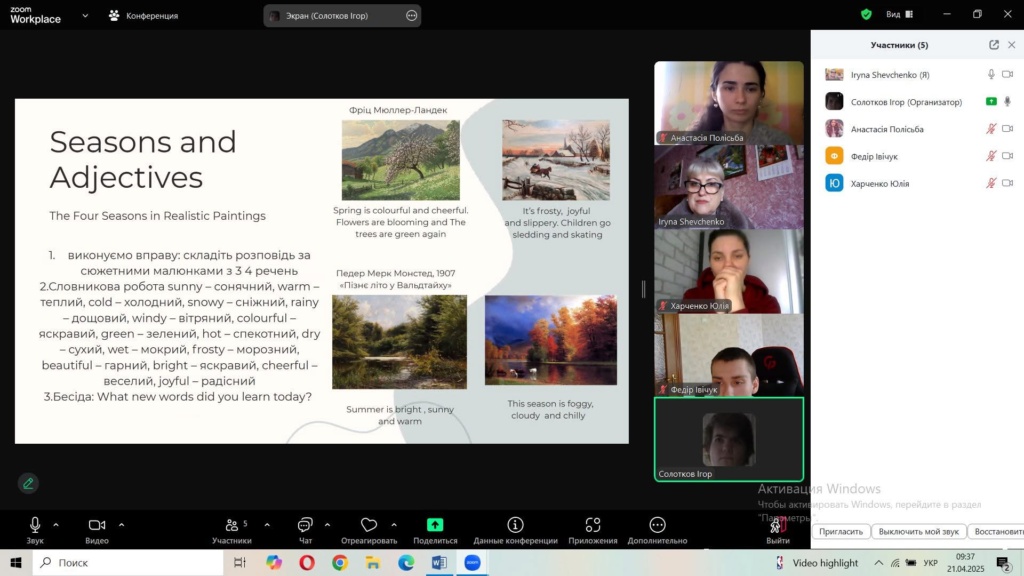Show hidden system tray icons
1024x576 pixels.
coord(878,563)
